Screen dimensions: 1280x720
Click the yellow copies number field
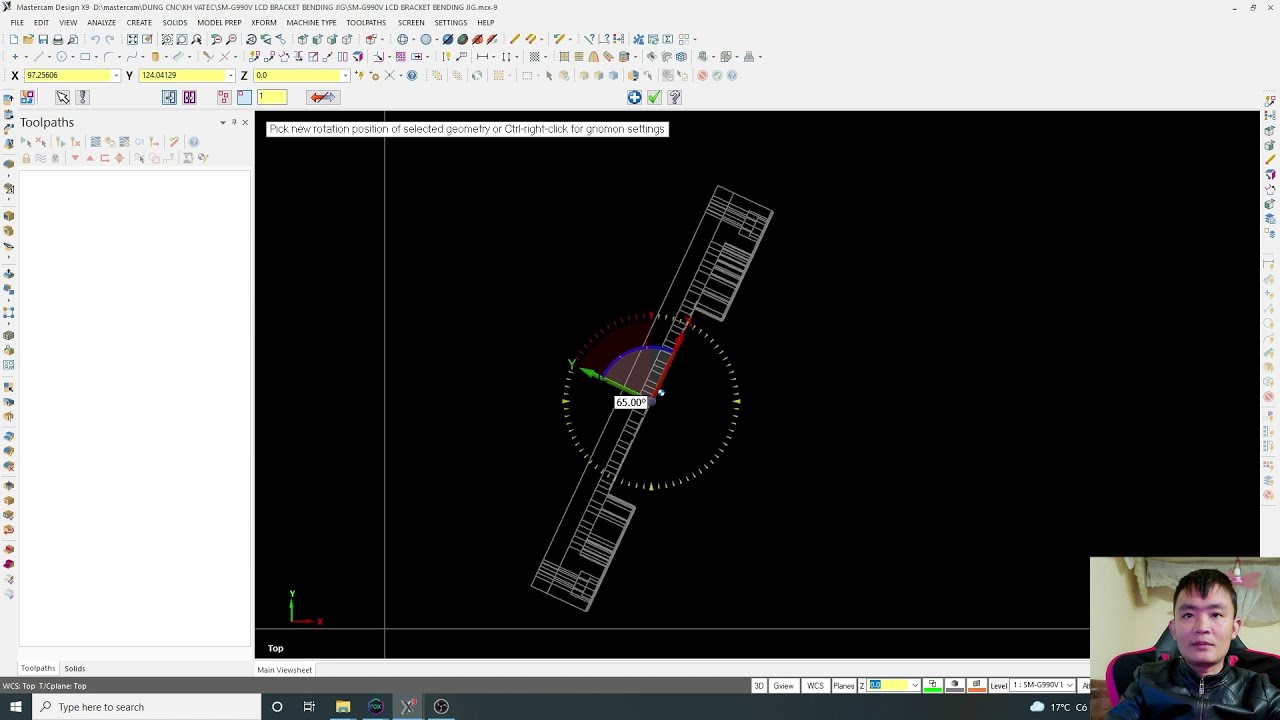272,97
